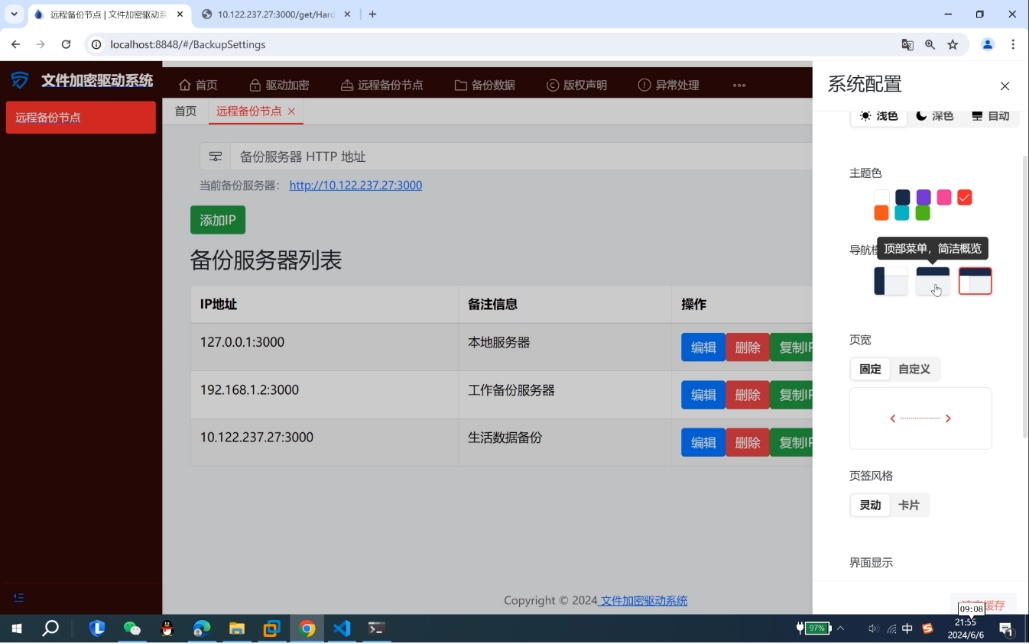Switch to the 首页 page tab
Viewport: 1029px width, 644px height.
pyautogui.click(x=186, y=111)
